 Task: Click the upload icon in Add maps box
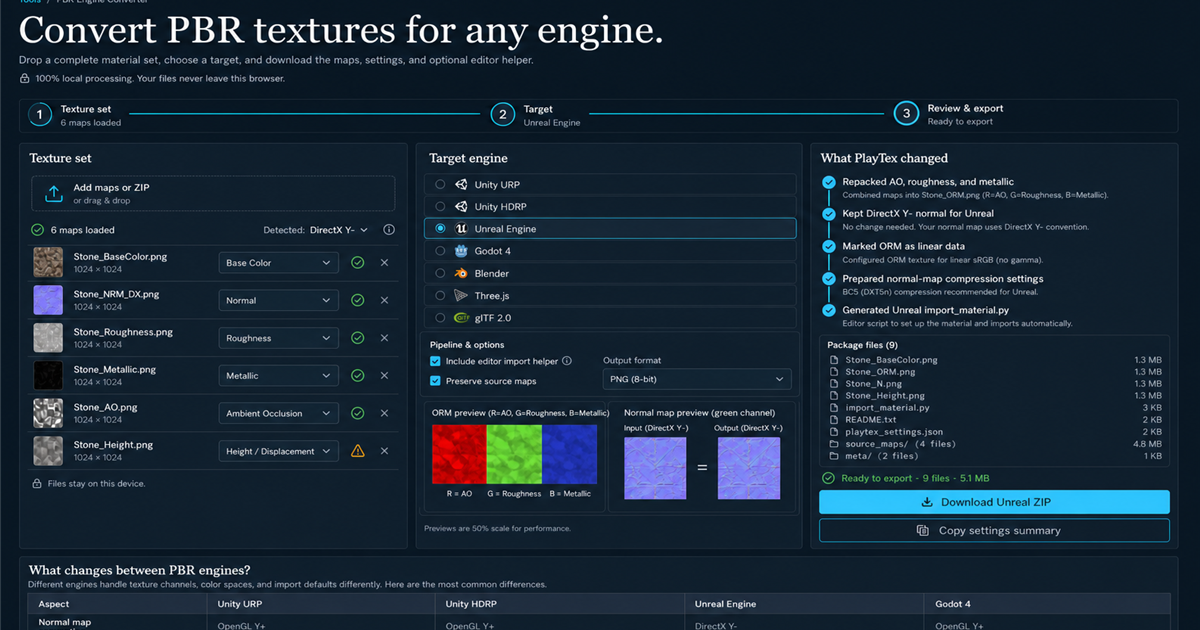[x=54, y=193]
